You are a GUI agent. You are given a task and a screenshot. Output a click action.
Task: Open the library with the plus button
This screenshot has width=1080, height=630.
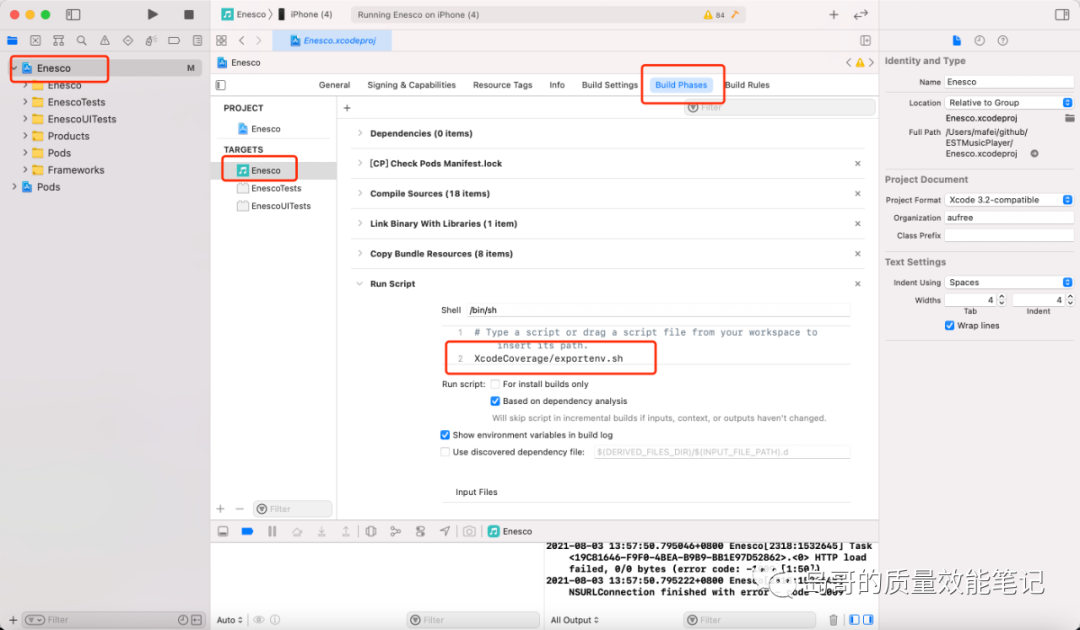tap(833, 14)
